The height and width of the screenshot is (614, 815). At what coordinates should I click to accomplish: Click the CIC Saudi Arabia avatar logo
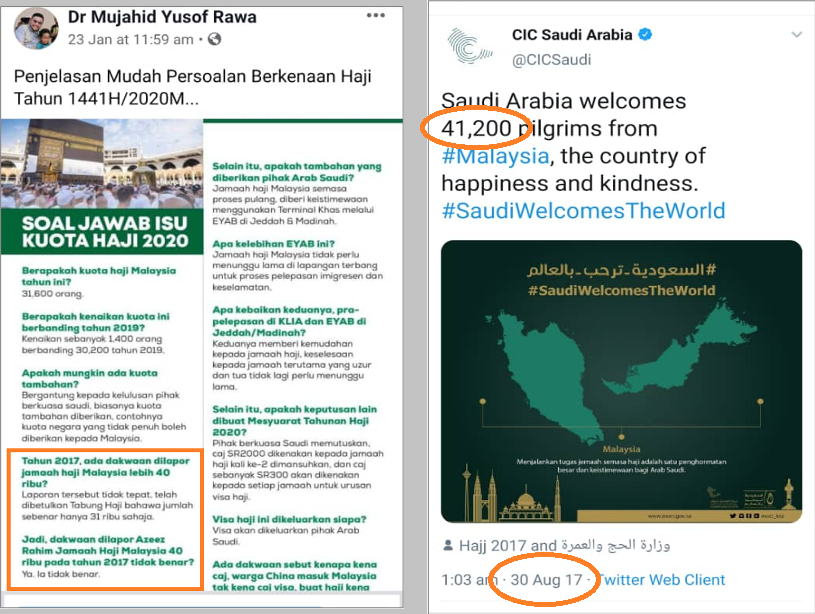coord(470,46)
